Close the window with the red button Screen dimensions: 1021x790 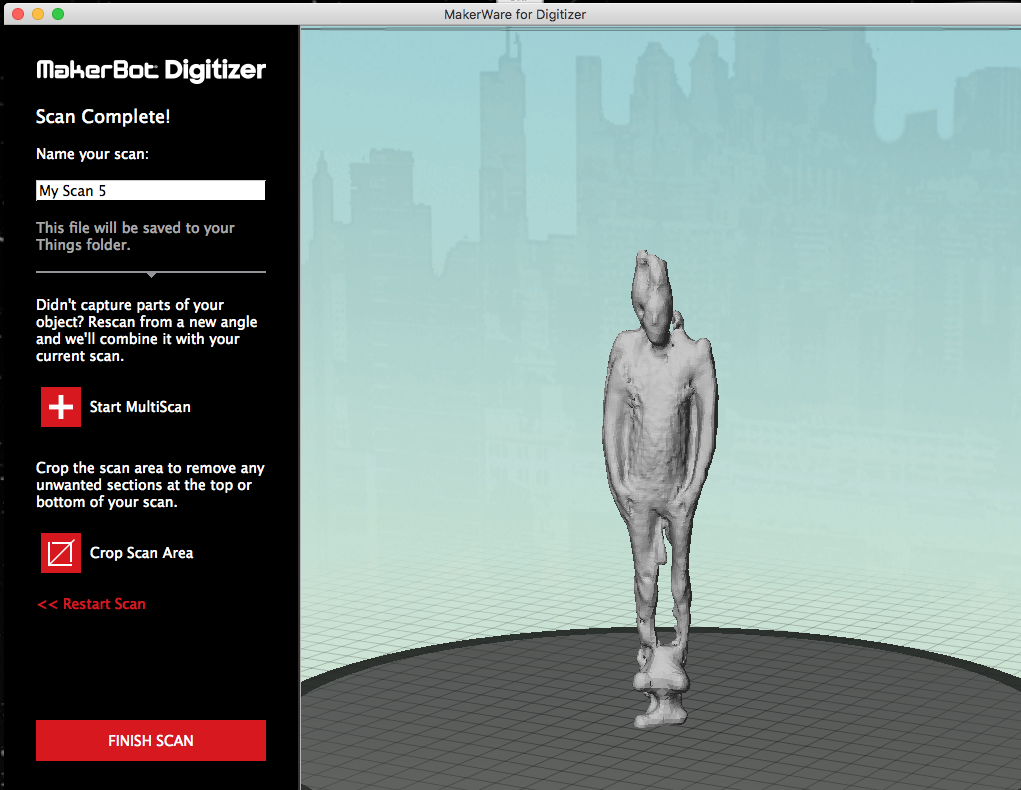tap(18, 14)
